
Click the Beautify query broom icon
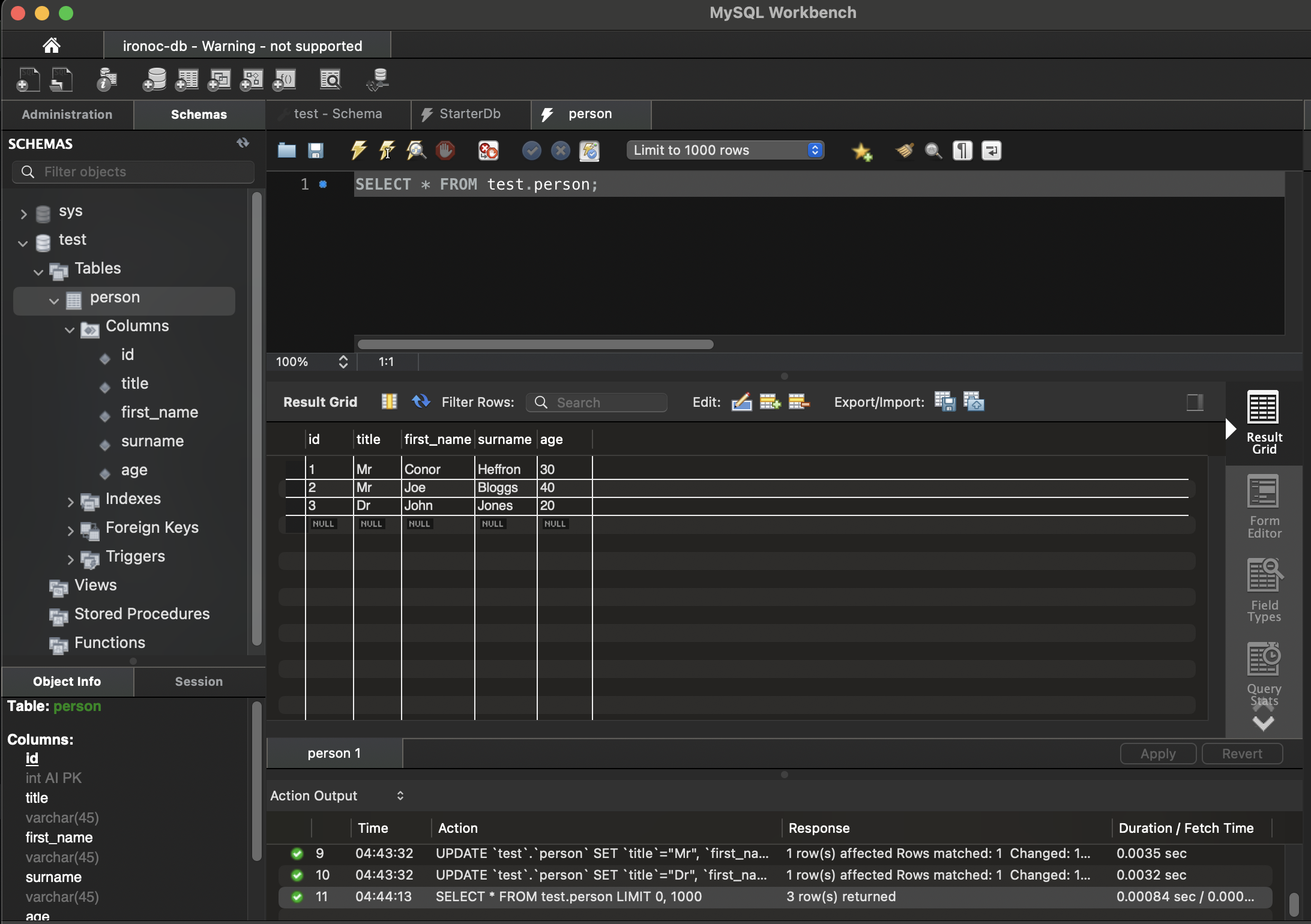coord(905,150)
